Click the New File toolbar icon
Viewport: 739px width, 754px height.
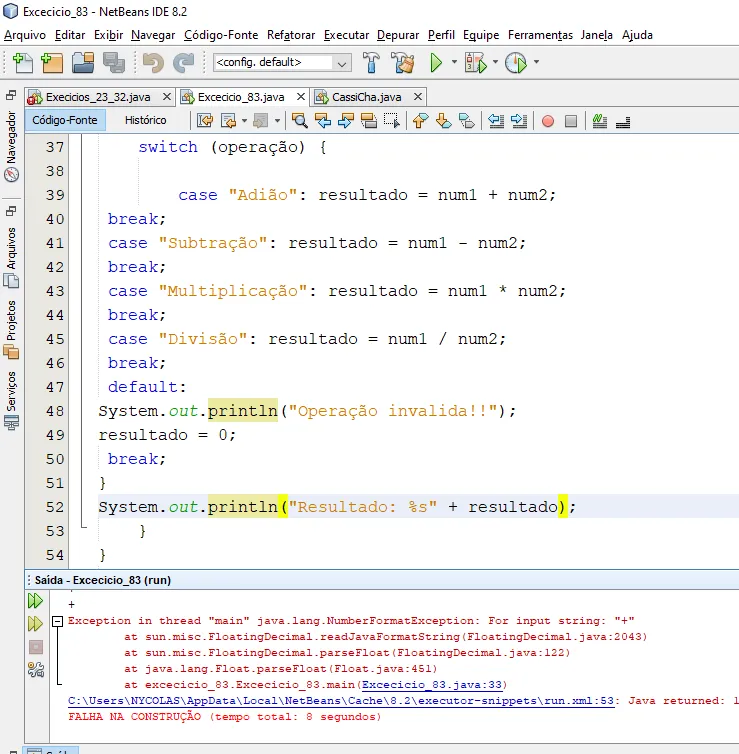tap(23, 63)
